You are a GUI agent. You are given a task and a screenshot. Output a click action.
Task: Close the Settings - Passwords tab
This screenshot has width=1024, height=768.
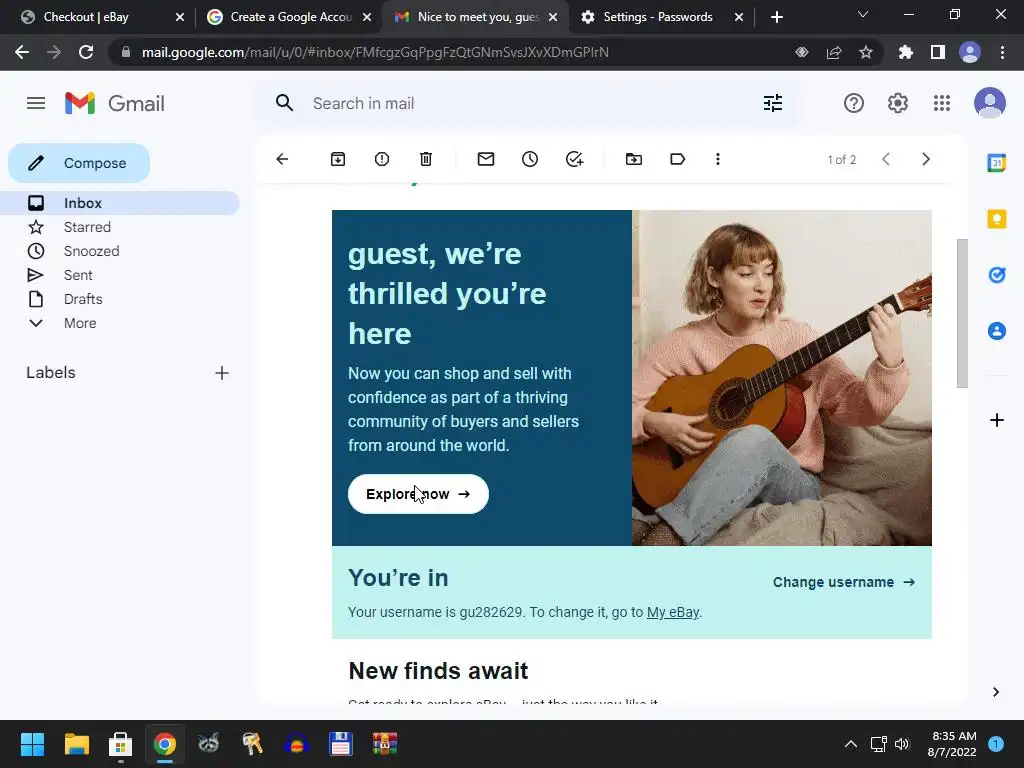pyautogui.click(x=739, y=17)
